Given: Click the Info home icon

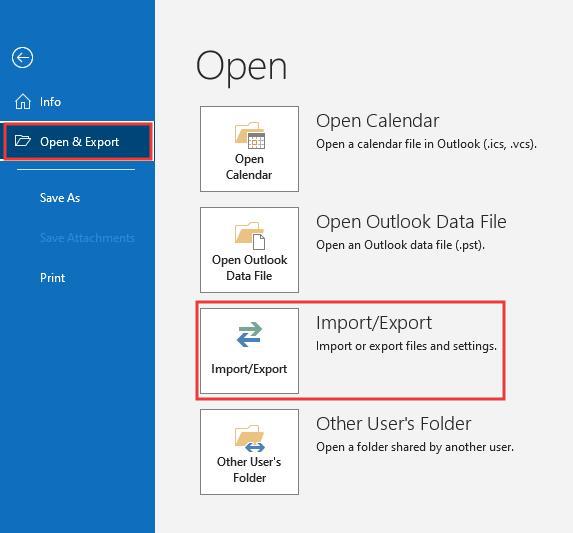Looking at the screenshot, I should click(23, 101).
